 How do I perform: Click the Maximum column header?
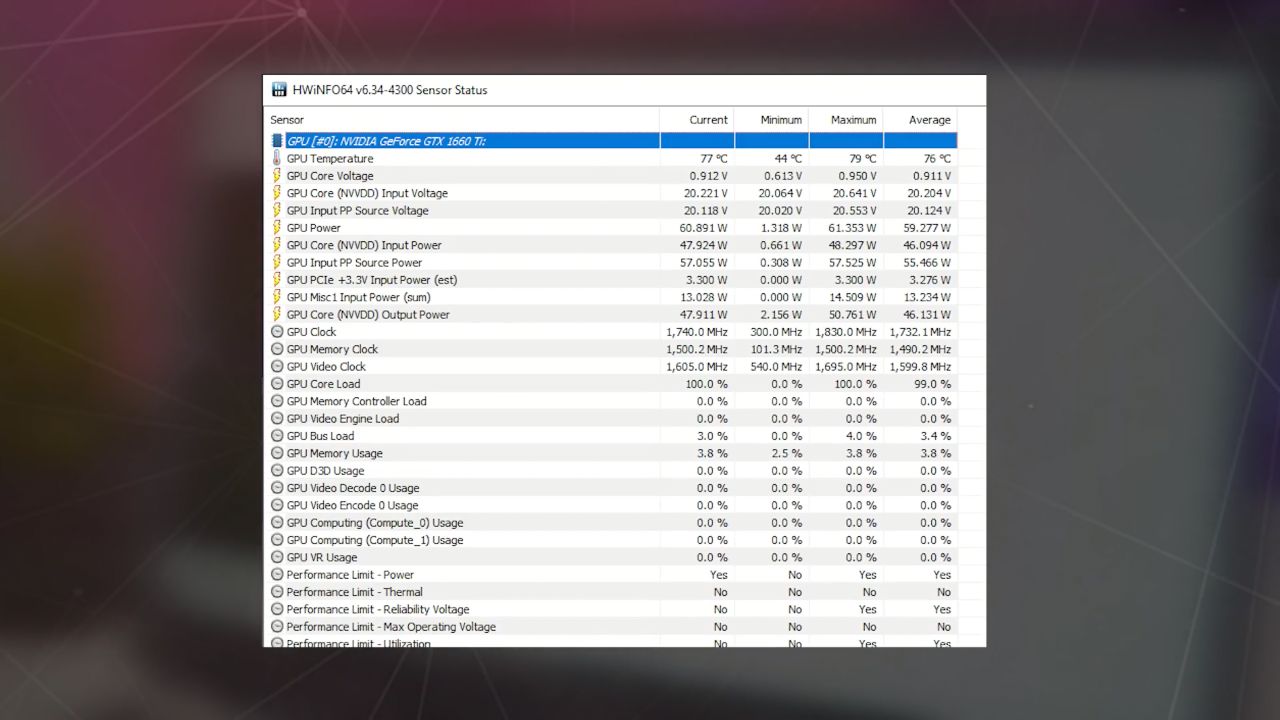853,120
